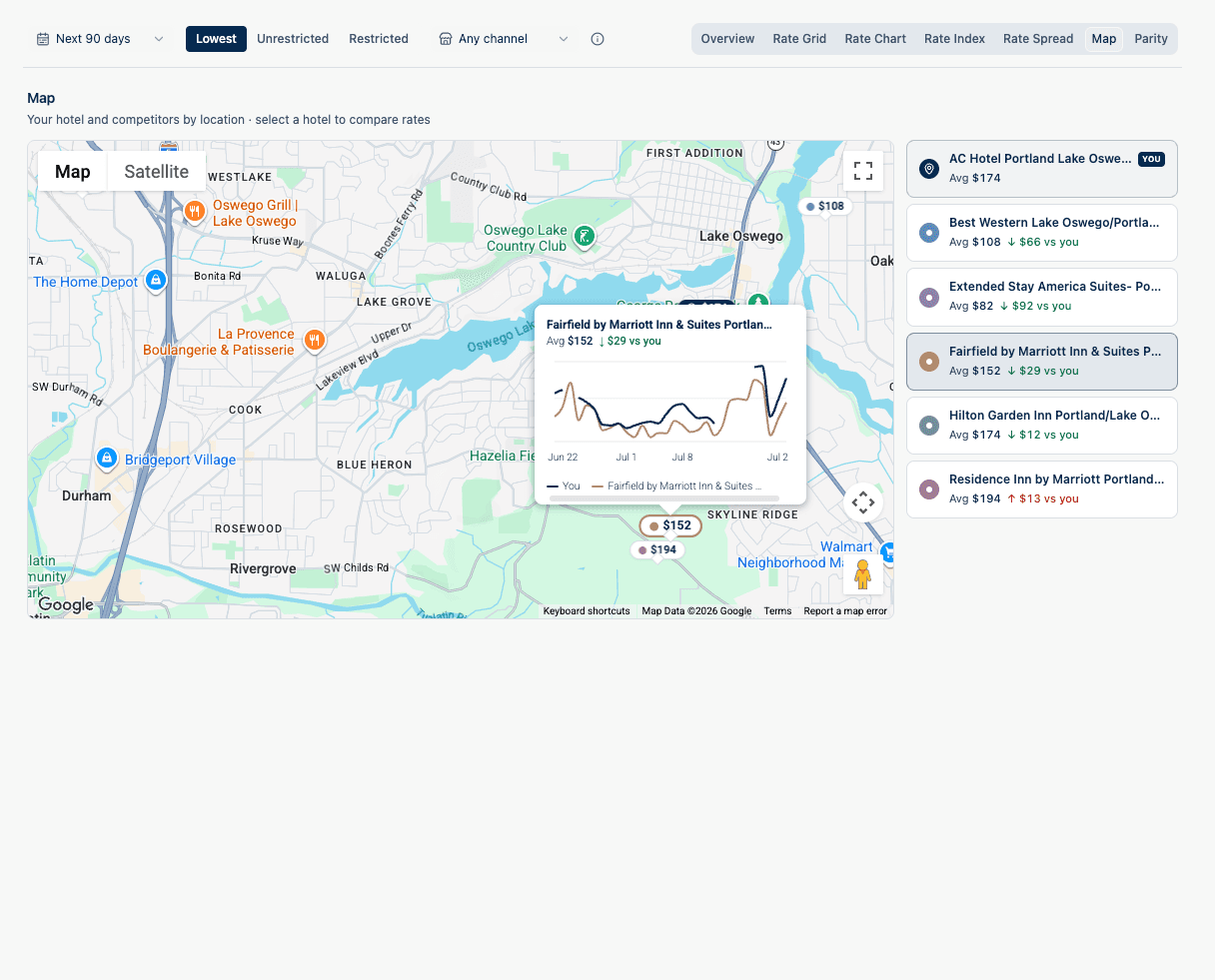Image resolution: width=1215 pixels, height=980 pixels.
Task: Click the Lake Oswego city label
Action: point(741,237)
